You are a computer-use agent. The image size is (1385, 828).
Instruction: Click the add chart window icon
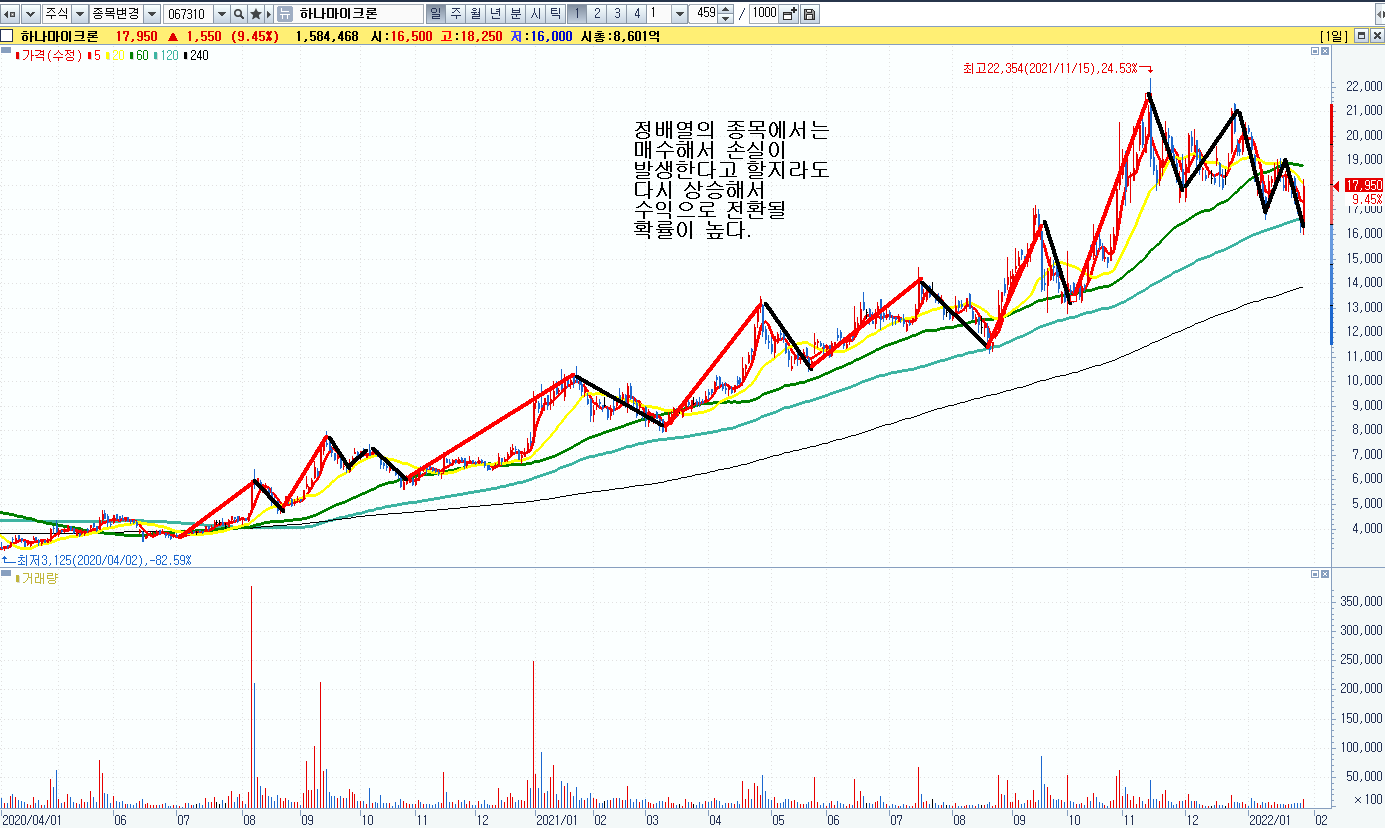click(790, 14)
